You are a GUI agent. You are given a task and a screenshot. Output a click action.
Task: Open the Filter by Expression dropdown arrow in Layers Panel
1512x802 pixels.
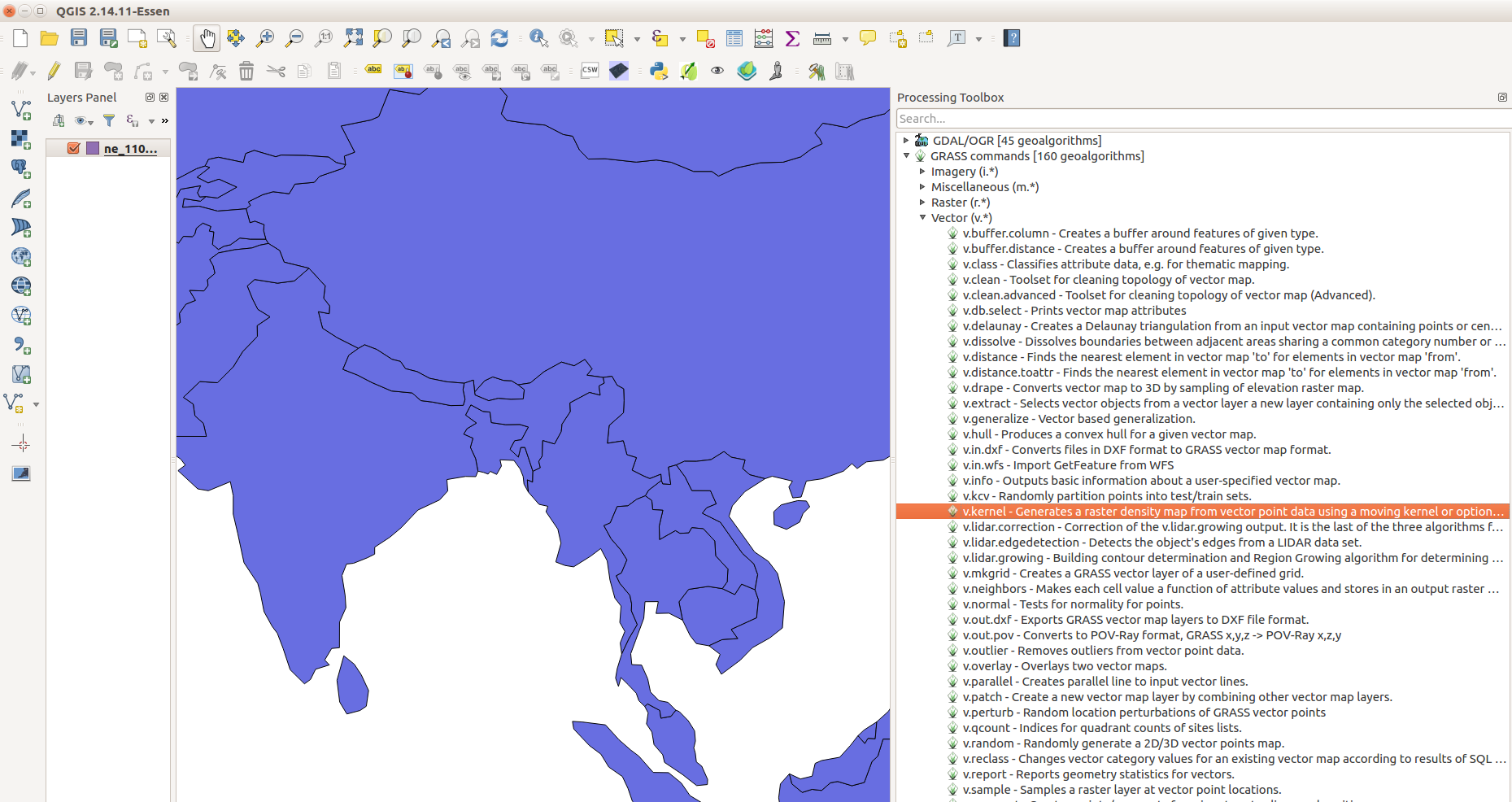(151, 121)
